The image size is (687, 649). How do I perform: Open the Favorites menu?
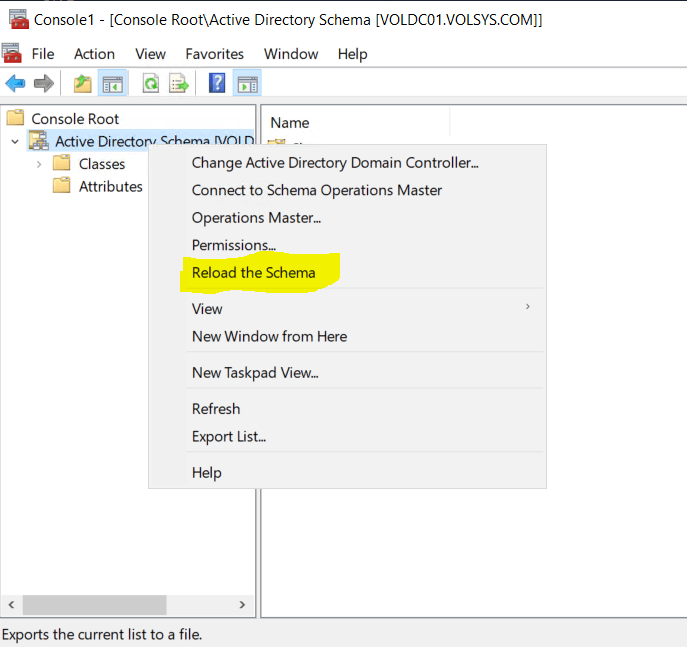[214, 54]
